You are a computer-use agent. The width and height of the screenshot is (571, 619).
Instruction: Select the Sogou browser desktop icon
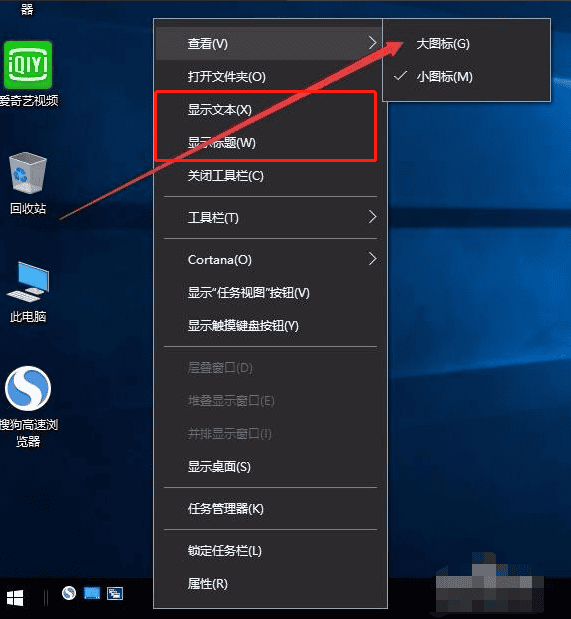[28, 388]
